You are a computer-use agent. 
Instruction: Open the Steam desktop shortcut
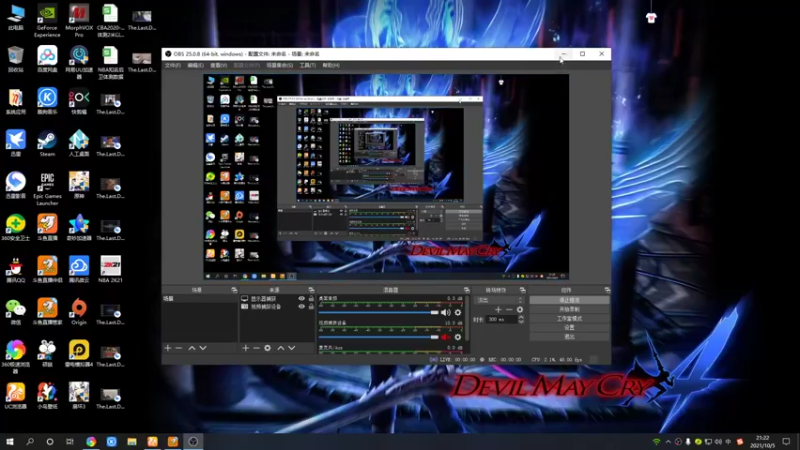(x=47, y=143)
